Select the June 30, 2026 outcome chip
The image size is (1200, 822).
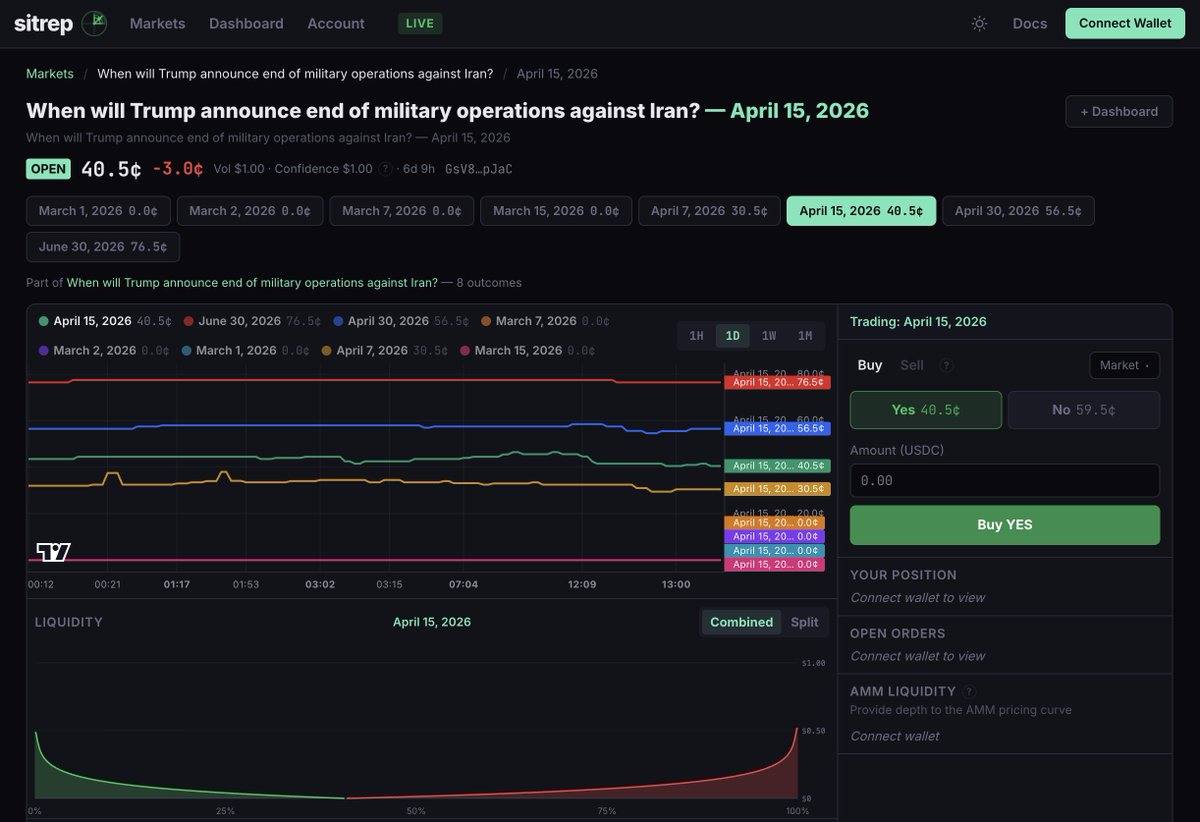pos(103,247)
